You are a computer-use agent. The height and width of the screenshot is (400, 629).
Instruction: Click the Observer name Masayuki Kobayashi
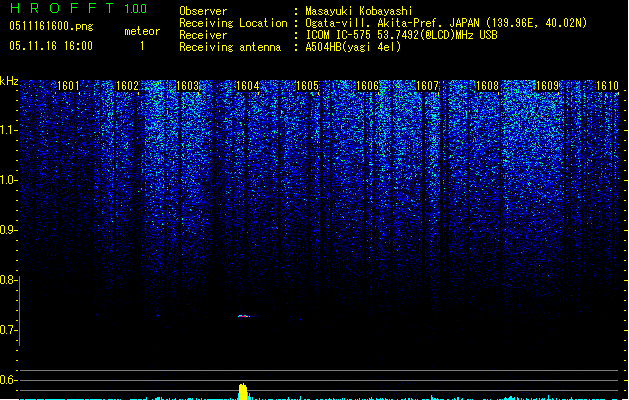click(x=359, y=11)
